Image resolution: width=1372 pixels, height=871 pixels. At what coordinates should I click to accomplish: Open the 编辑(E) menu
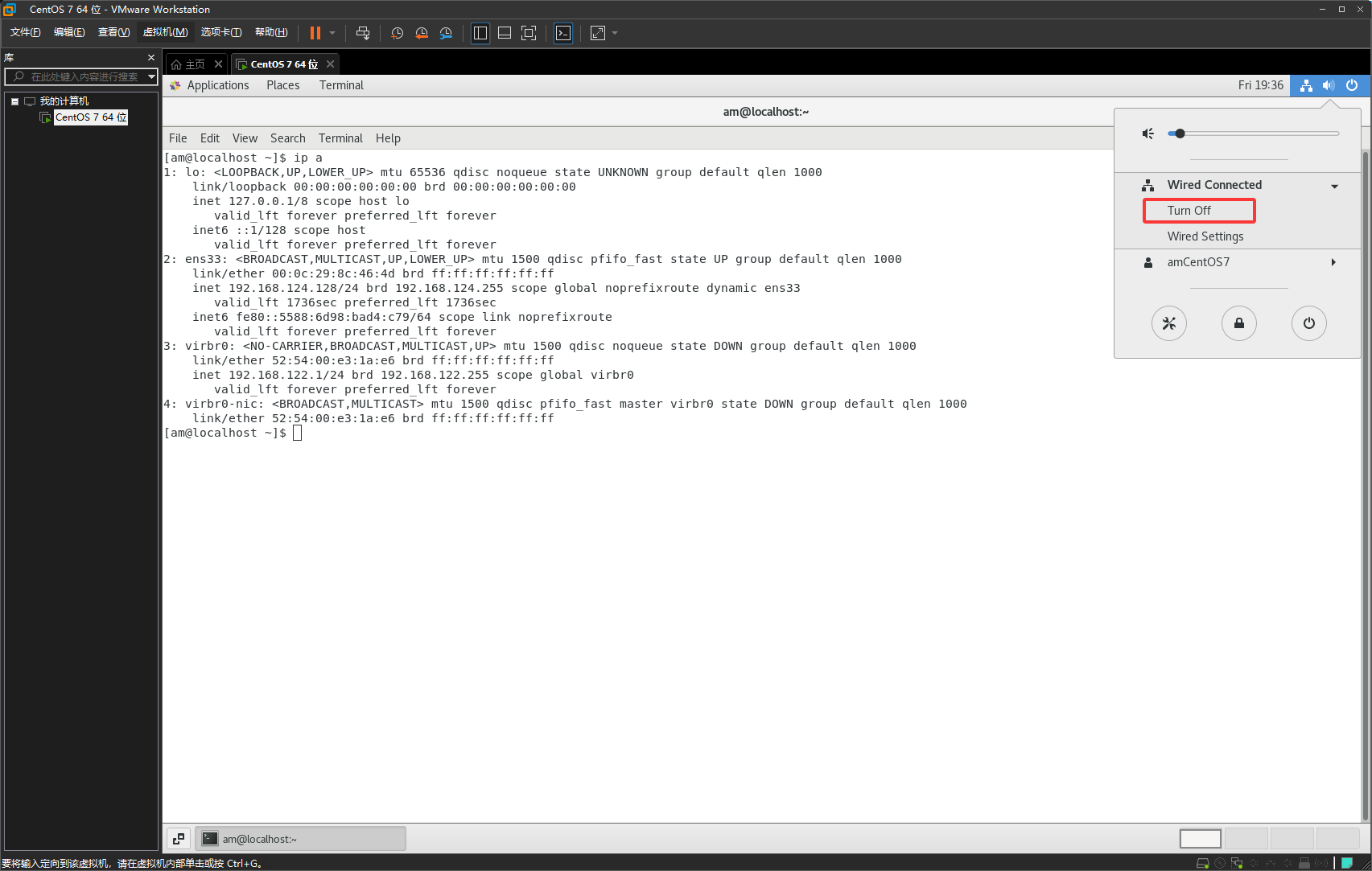pos(69,32)
